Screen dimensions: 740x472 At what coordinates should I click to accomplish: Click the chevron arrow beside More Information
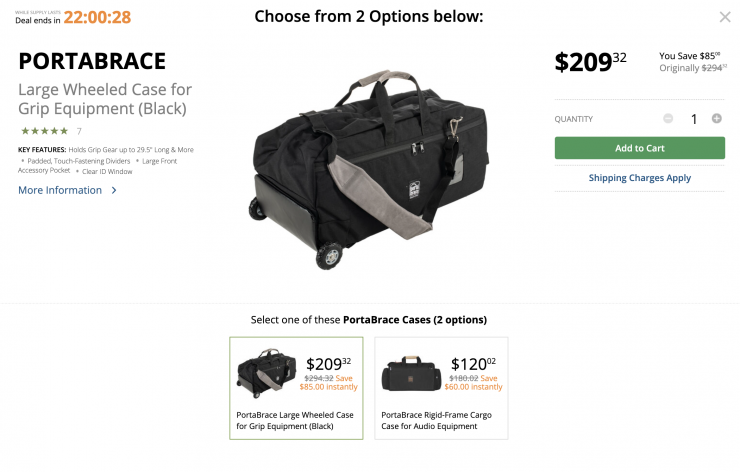click(114, 190)
